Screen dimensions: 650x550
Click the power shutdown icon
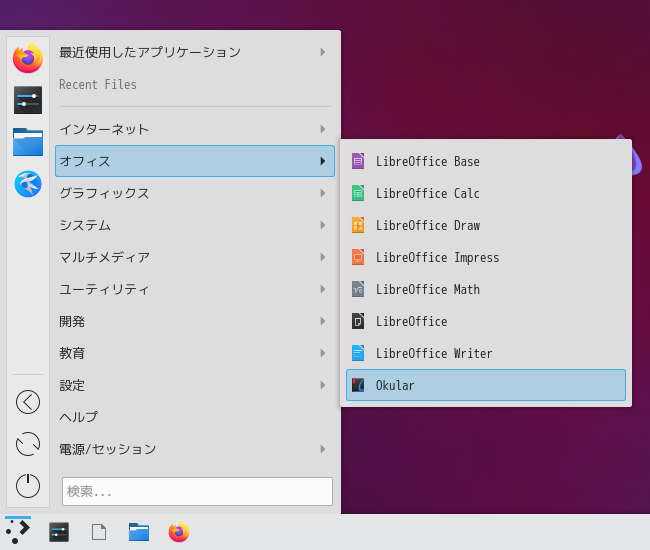28,485
